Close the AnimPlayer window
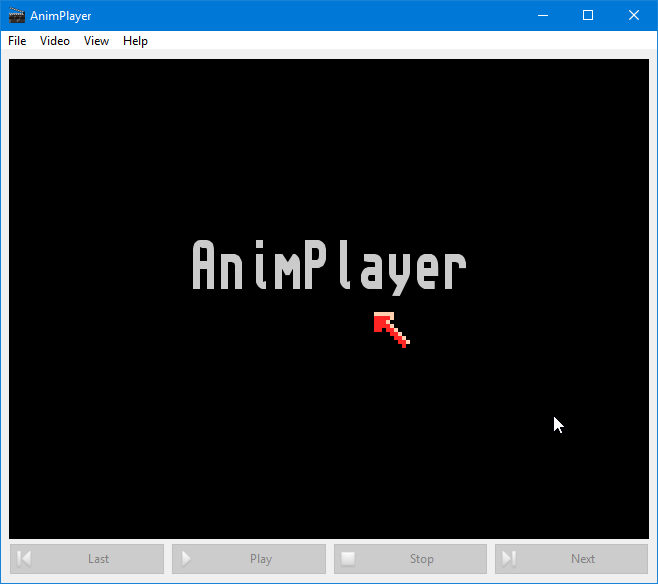 [x=634, y=15]
